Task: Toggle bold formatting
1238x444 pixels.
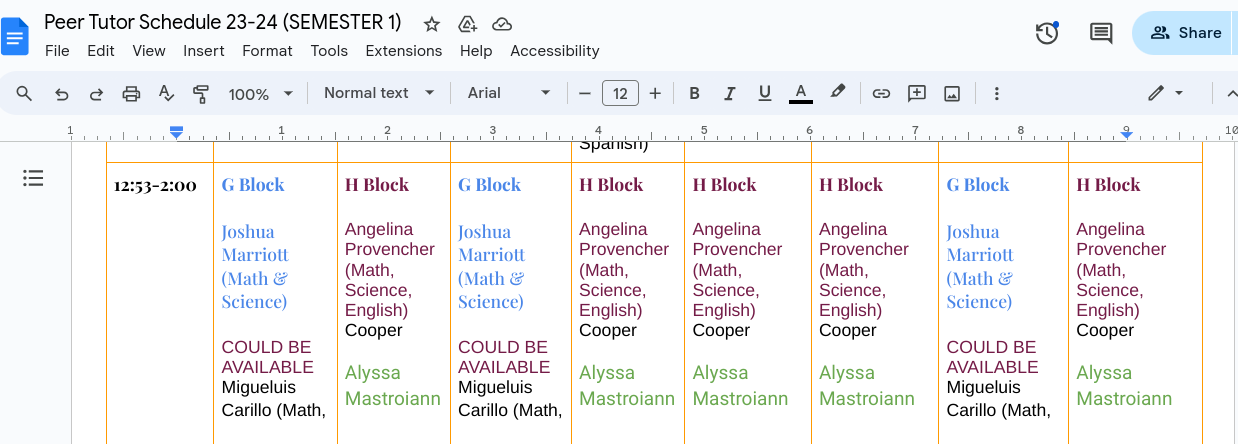Action: pos(694,94)
